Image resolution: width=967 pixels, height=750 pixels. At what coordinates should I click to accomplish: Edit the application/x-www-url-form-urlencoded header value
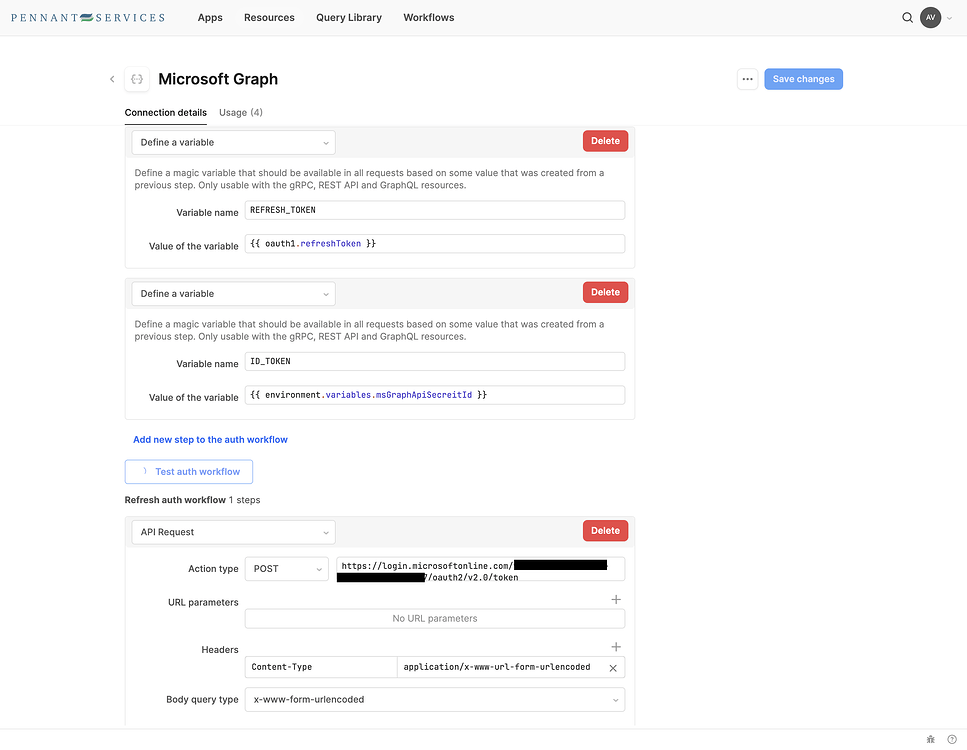[500, 667]
